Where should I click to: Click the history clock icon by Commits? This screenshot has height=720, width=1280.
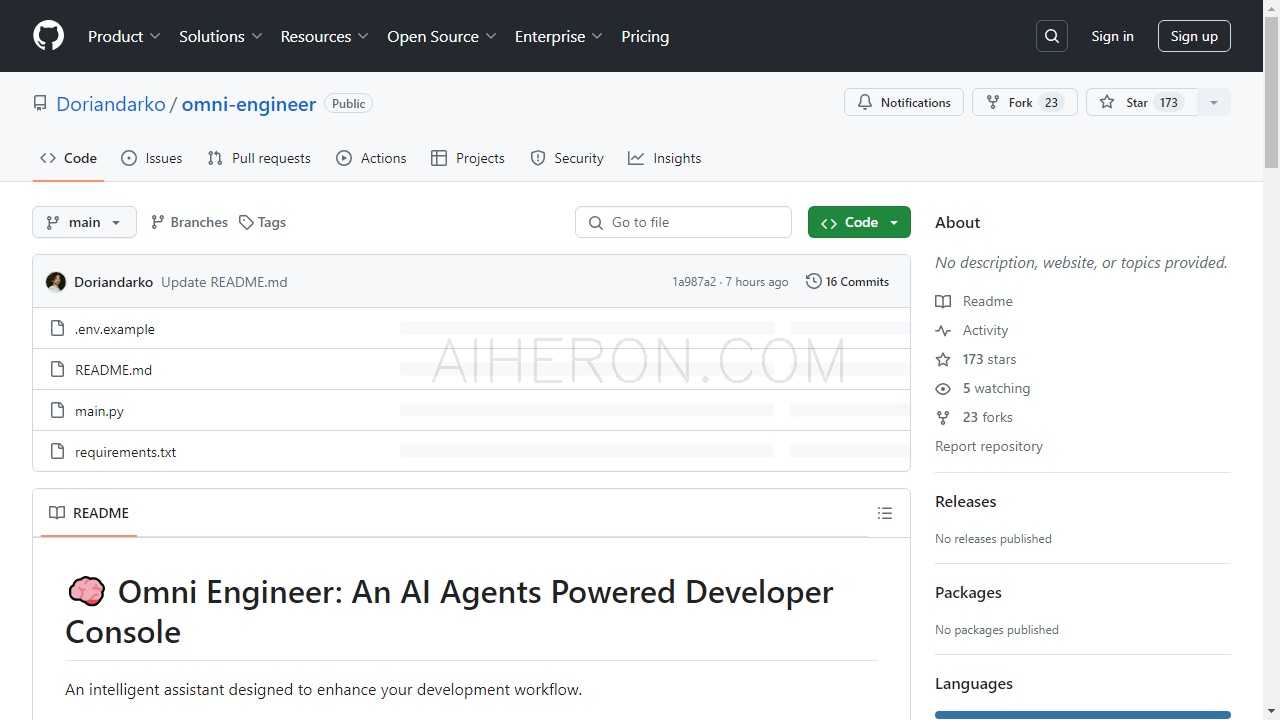814,282
